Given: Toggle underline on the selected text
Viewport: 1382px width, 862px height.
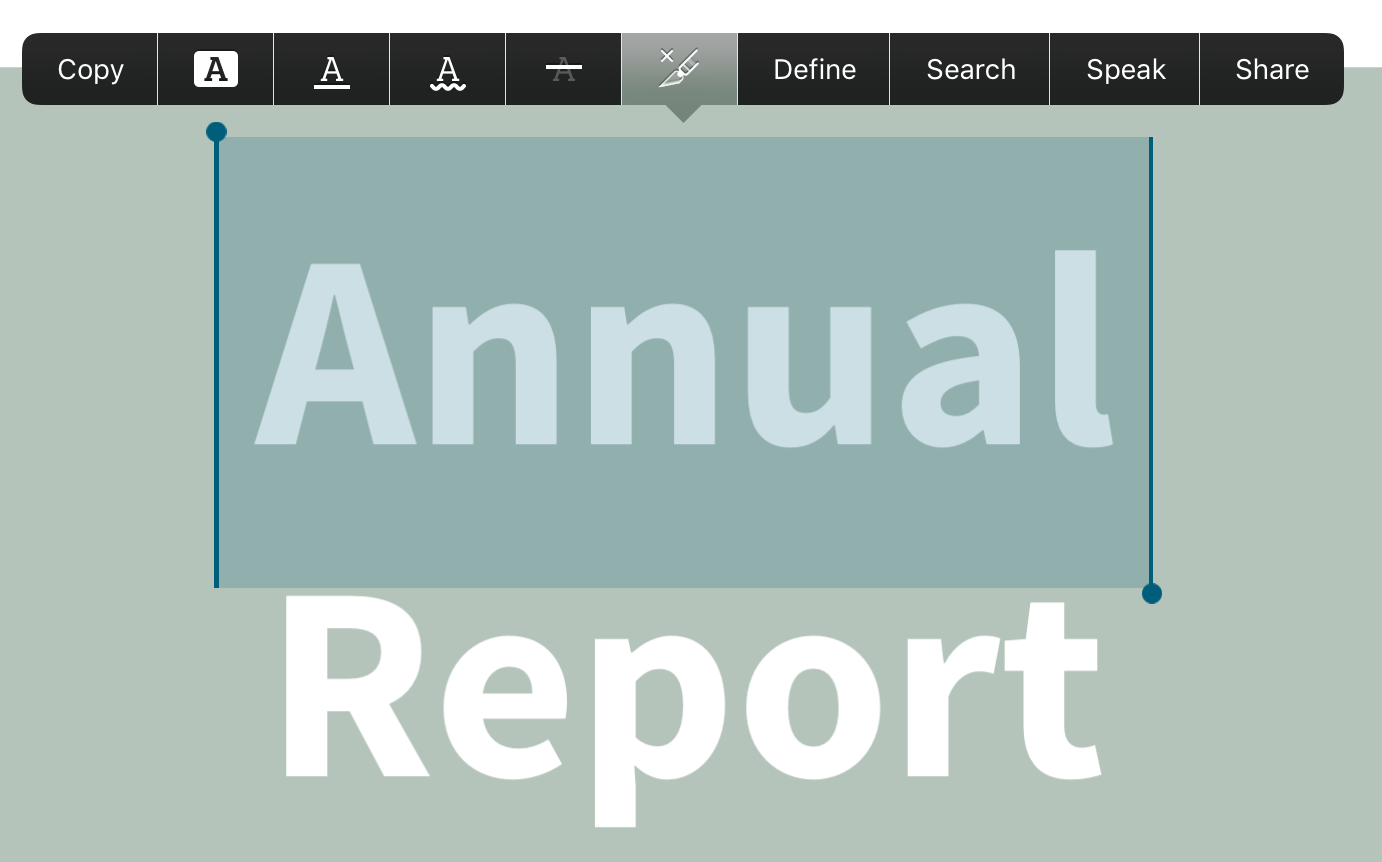Looking at the screenshot, I should (331, 69).
